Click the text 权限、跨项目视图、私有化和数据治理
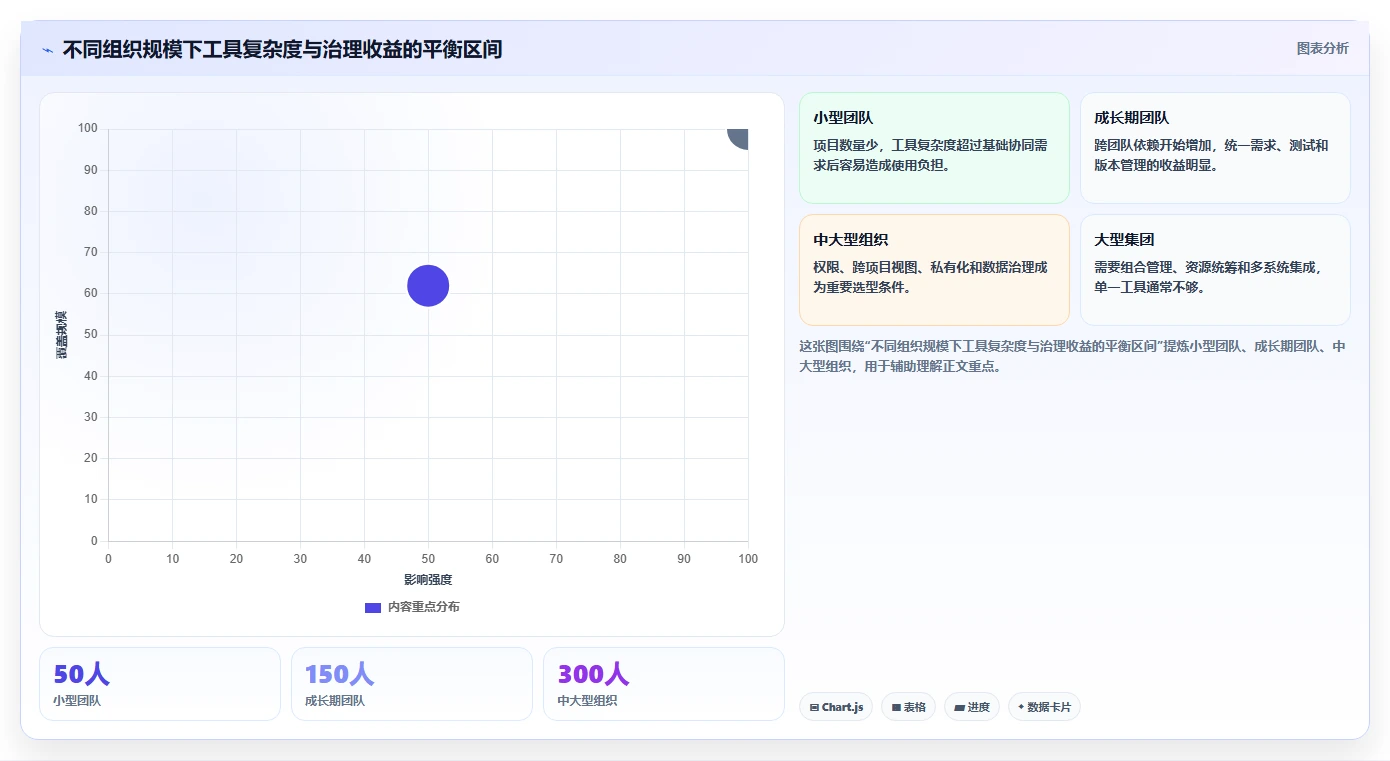 [x=931, y=277]
